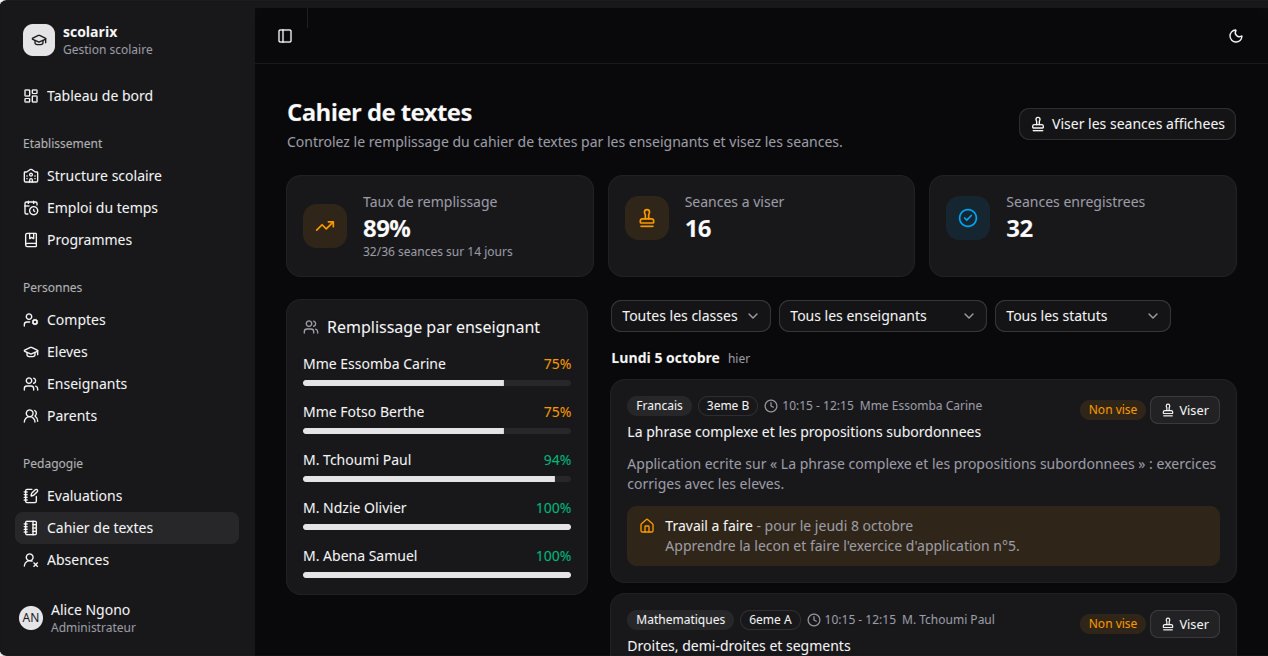Image resolution: width=1268 pixels, height=656 pixels.
Task: Click Droites, demi-droites et segments title
Action: pos(739,646)
